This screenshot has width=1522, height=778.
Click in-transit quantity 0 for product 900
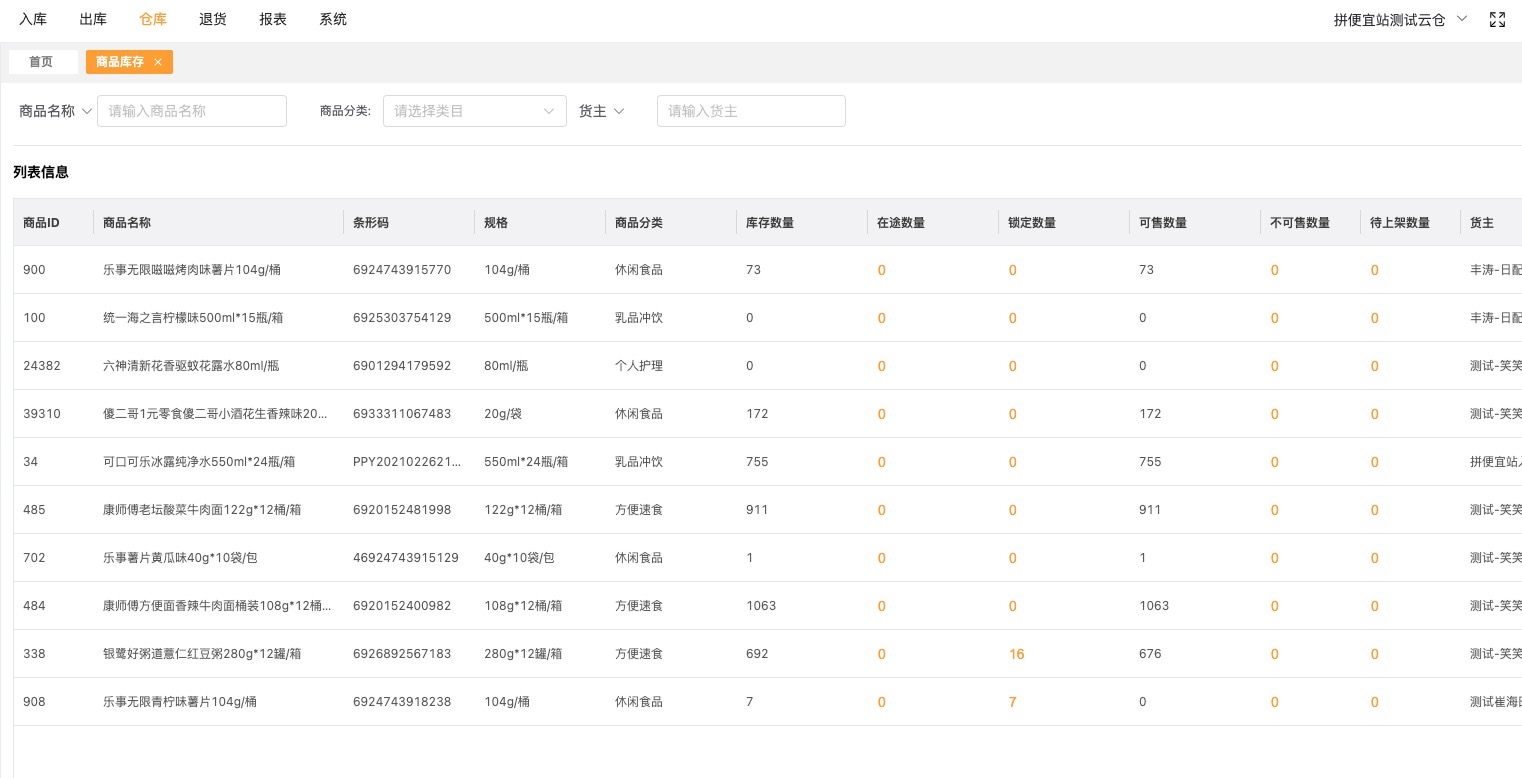882,270
